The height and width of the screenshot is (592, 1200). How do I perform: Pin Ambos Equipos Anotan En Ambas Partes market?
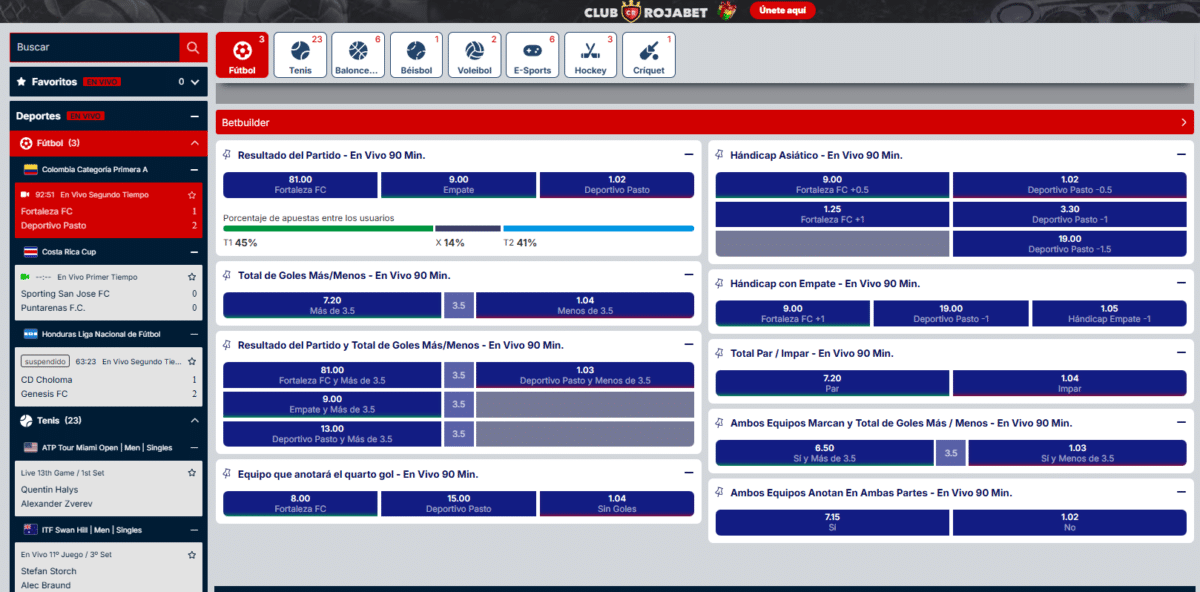pos(721,493)
